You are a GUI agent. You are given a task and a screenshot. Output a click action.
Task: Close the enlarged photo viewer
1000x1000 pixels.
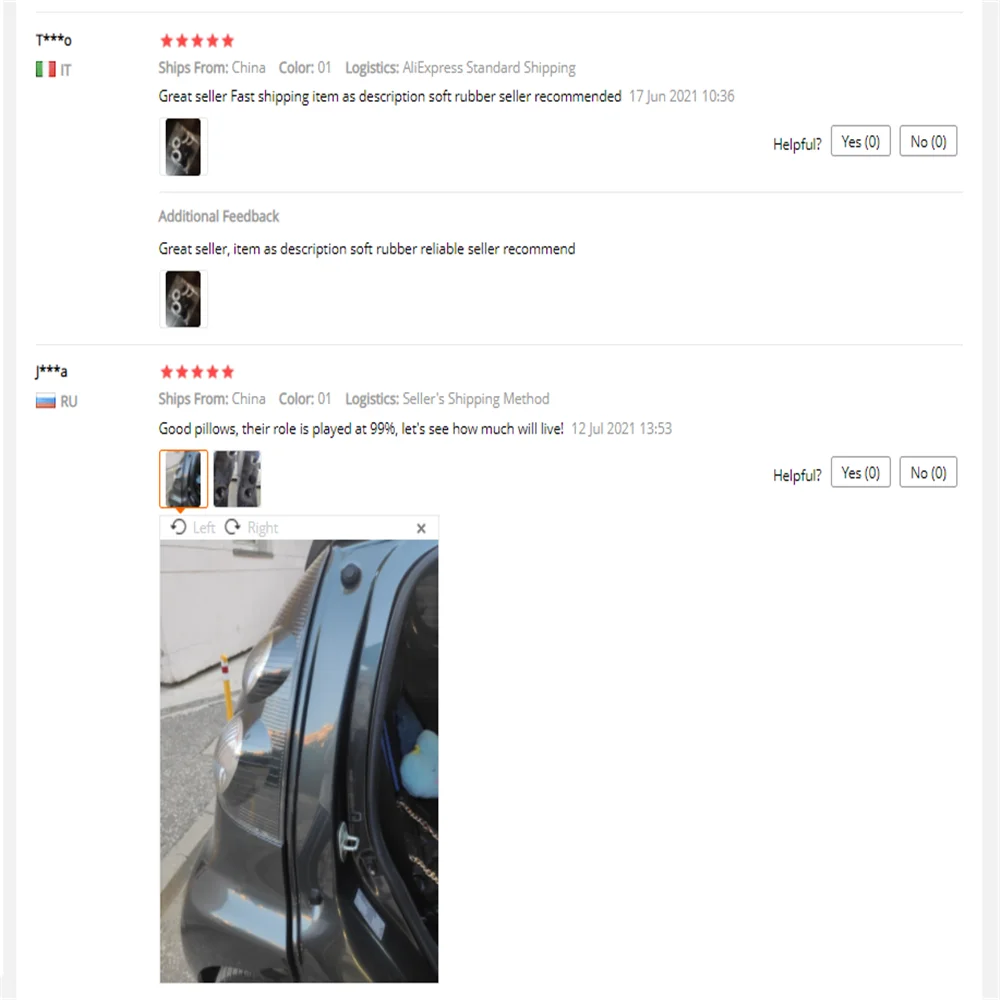coord(421,528)
